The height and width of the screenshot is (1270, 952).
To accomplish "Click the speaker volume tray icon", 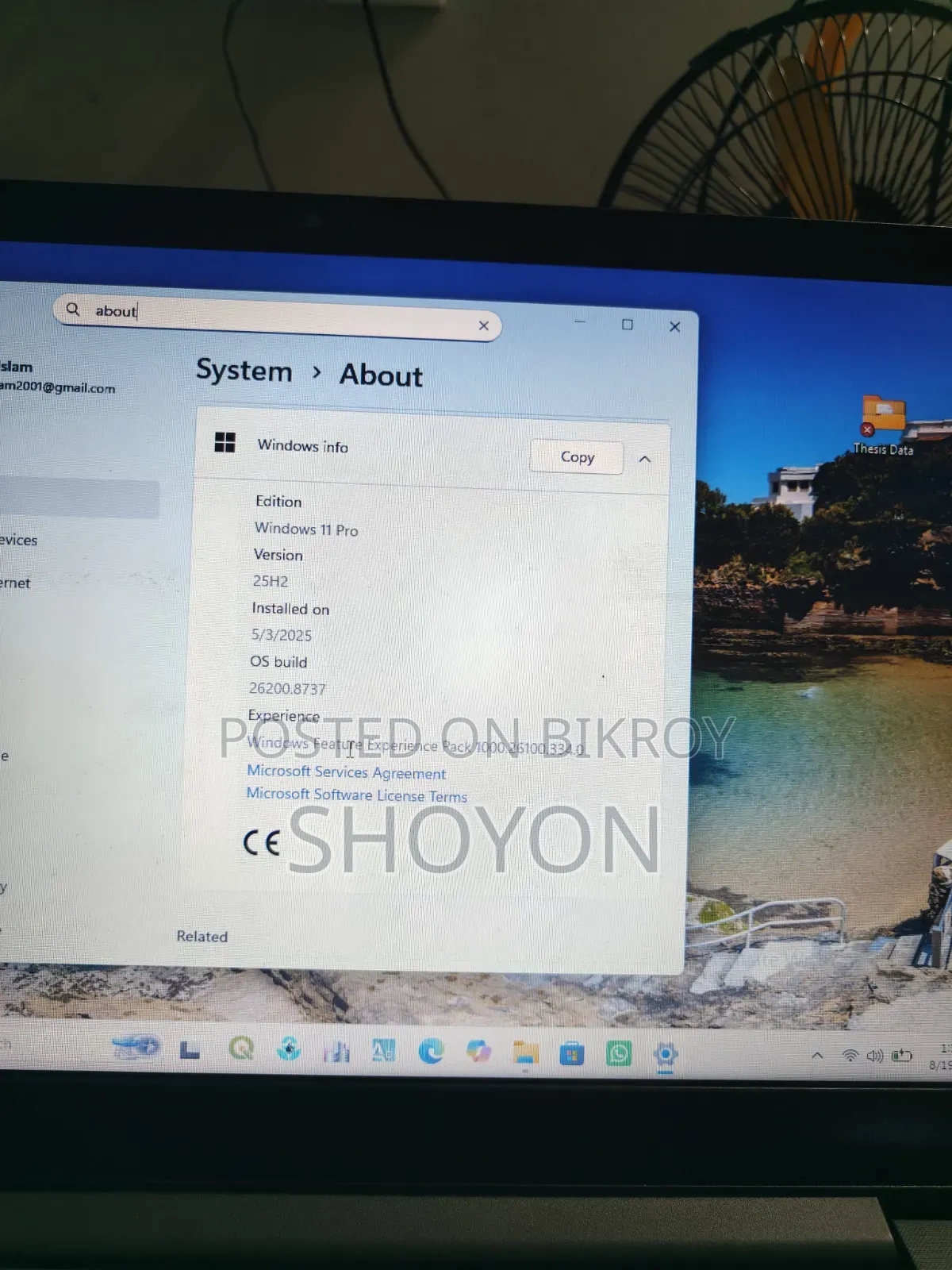I will tap(875, 1056).
